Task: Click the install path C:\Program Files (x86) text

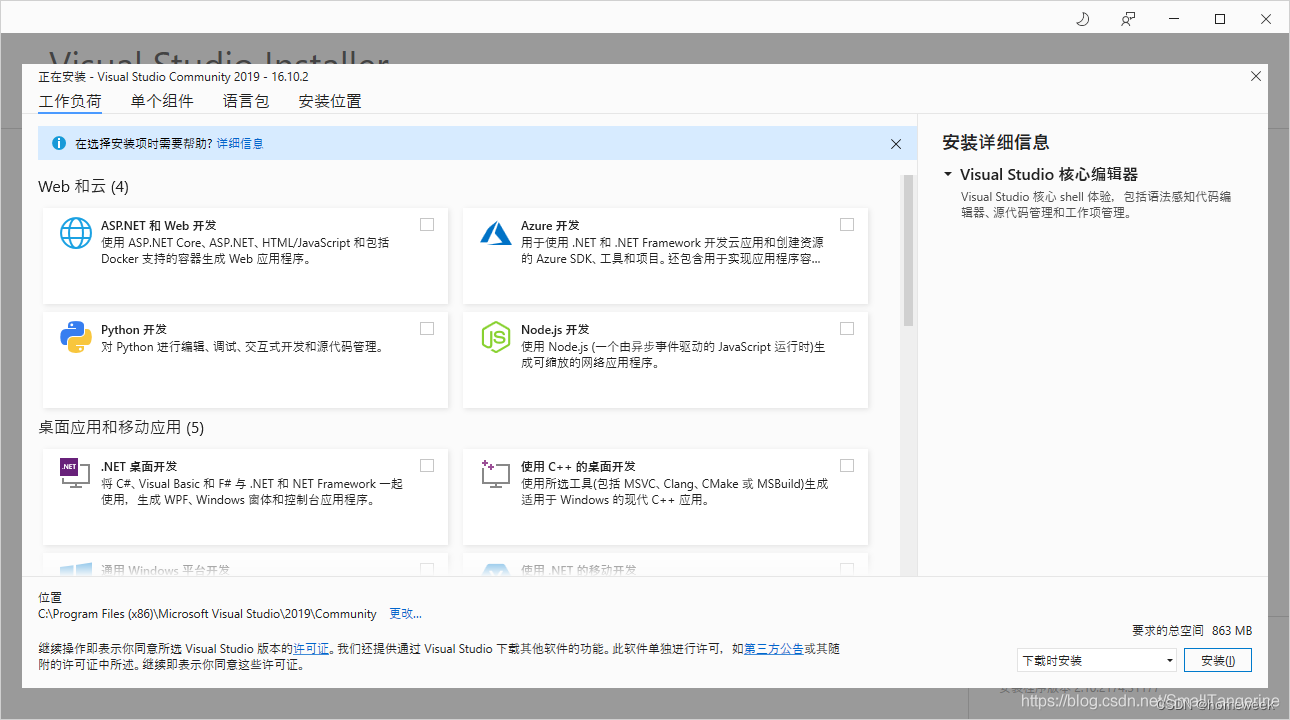Action: tap(207, 614)
